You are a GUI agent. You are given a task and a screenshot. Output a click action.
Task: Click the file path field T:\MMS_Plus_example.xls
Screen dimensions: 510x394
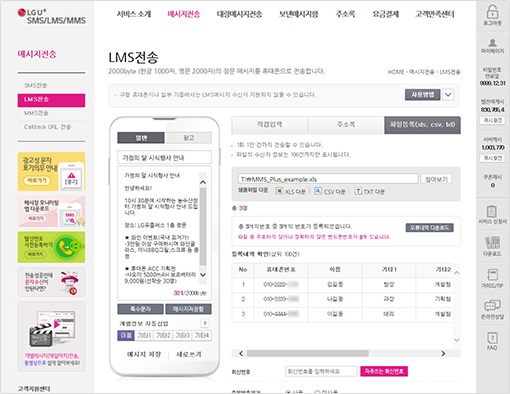point(328,179)
